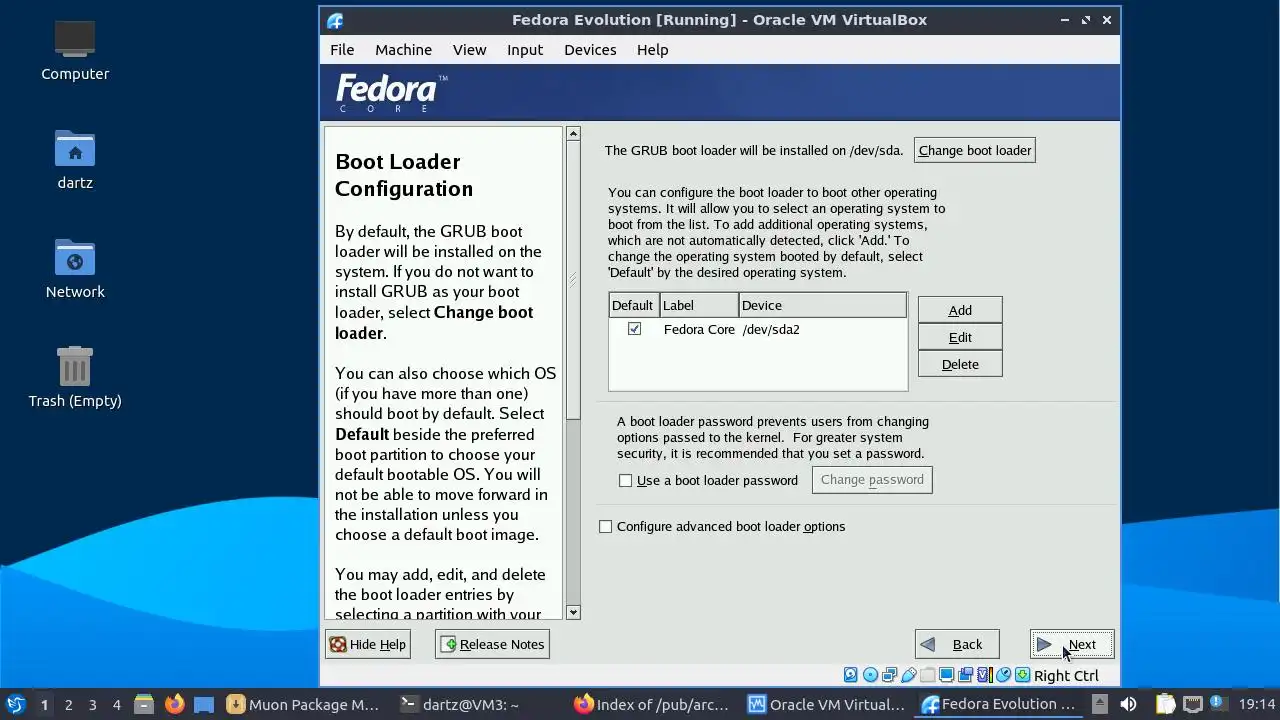The image size is (1280, 720).
Task: Click Delete for the boot entry
Action: coord(960,364)
